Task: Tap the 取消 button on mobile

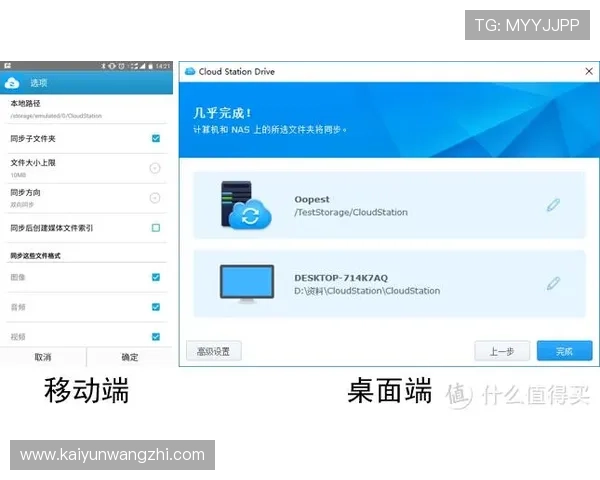Action: click(x=43, y=357)
